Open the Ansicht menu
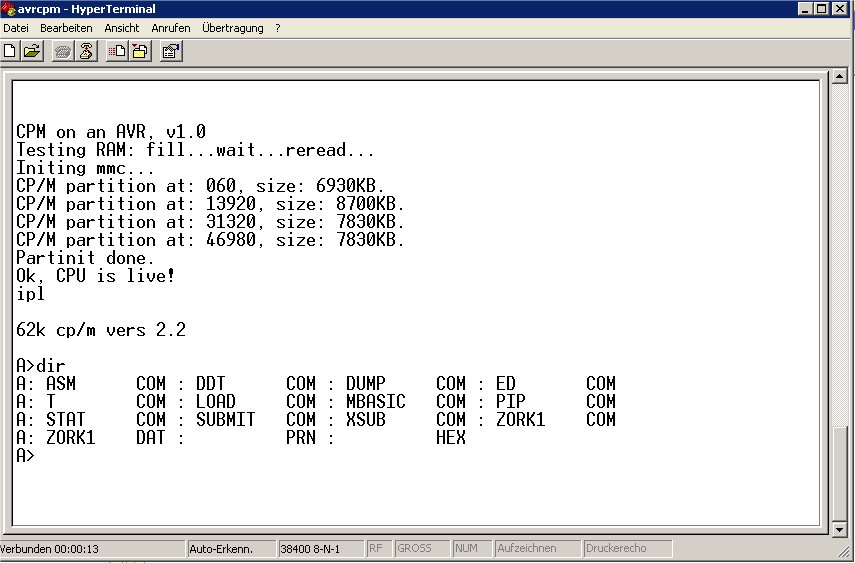Image resolution: width=855 pixels, height=563 pixels. point(122,28)
